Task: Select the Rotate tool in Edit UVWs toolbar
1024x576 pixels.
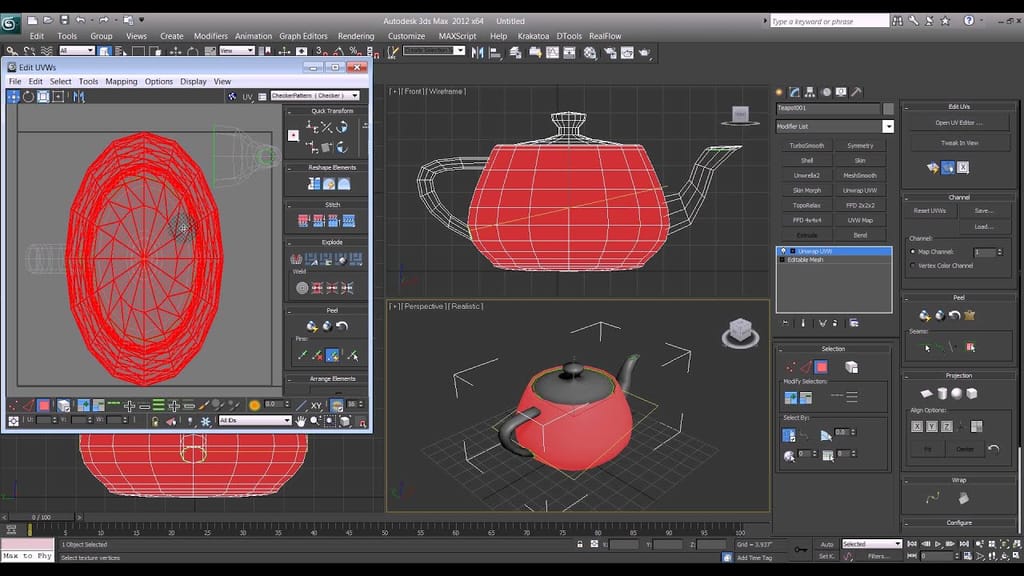Action: click(28, 97)
